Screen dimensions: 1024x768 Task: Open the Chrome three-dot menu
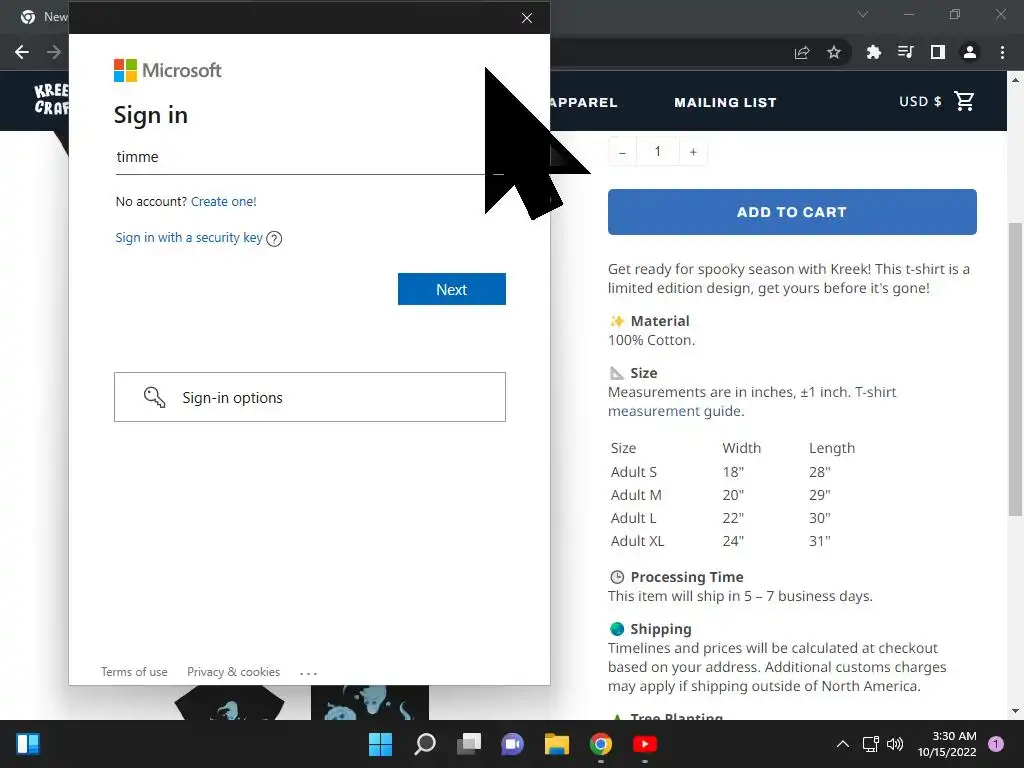pos(1002,52)
